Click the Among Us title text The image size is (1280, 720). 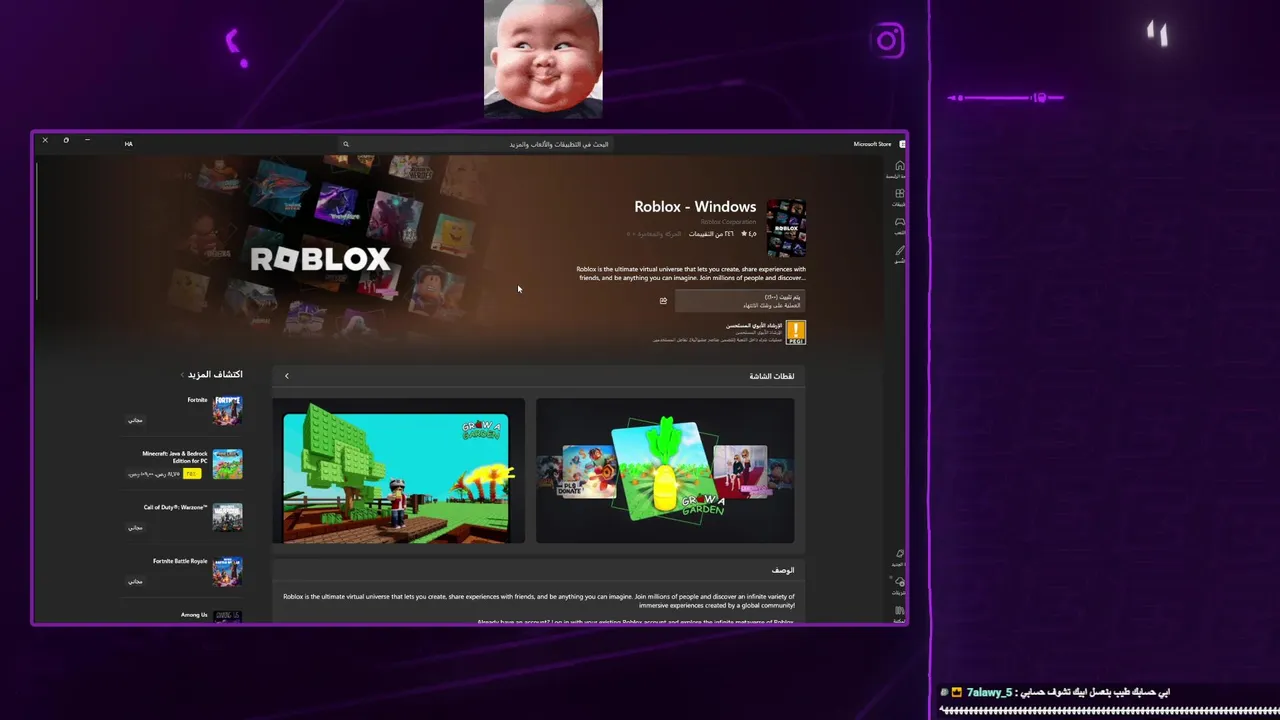tap(194, 615)
